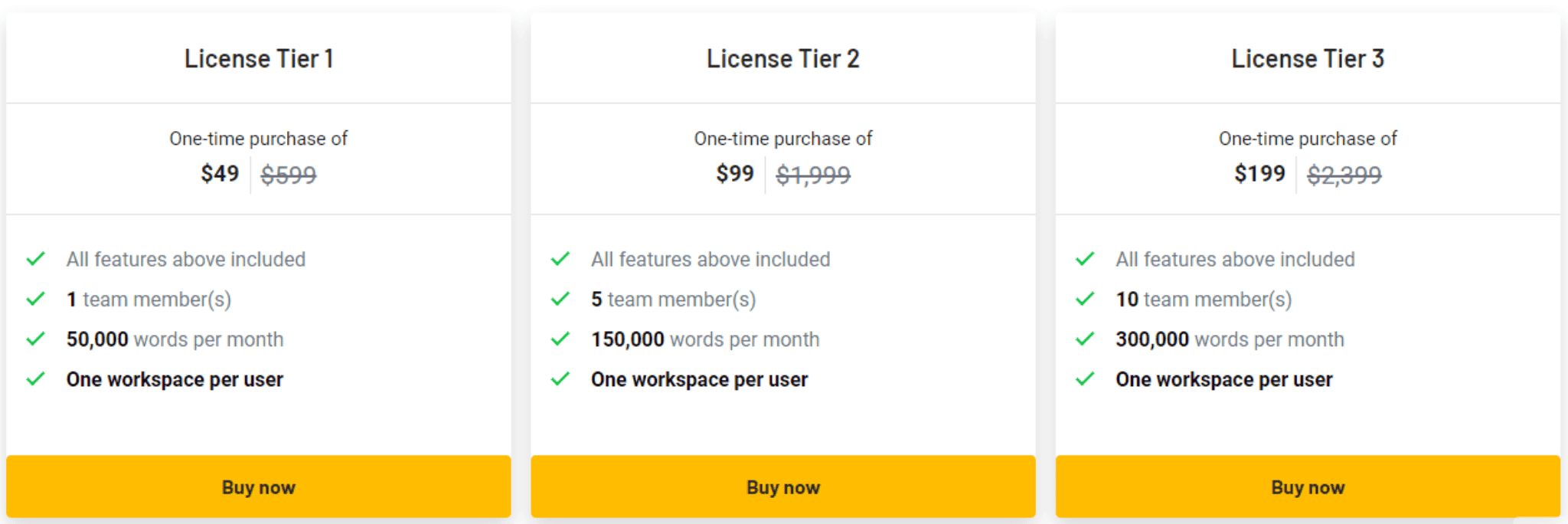Click checkmark beside '50,000 words per month'

36,339
